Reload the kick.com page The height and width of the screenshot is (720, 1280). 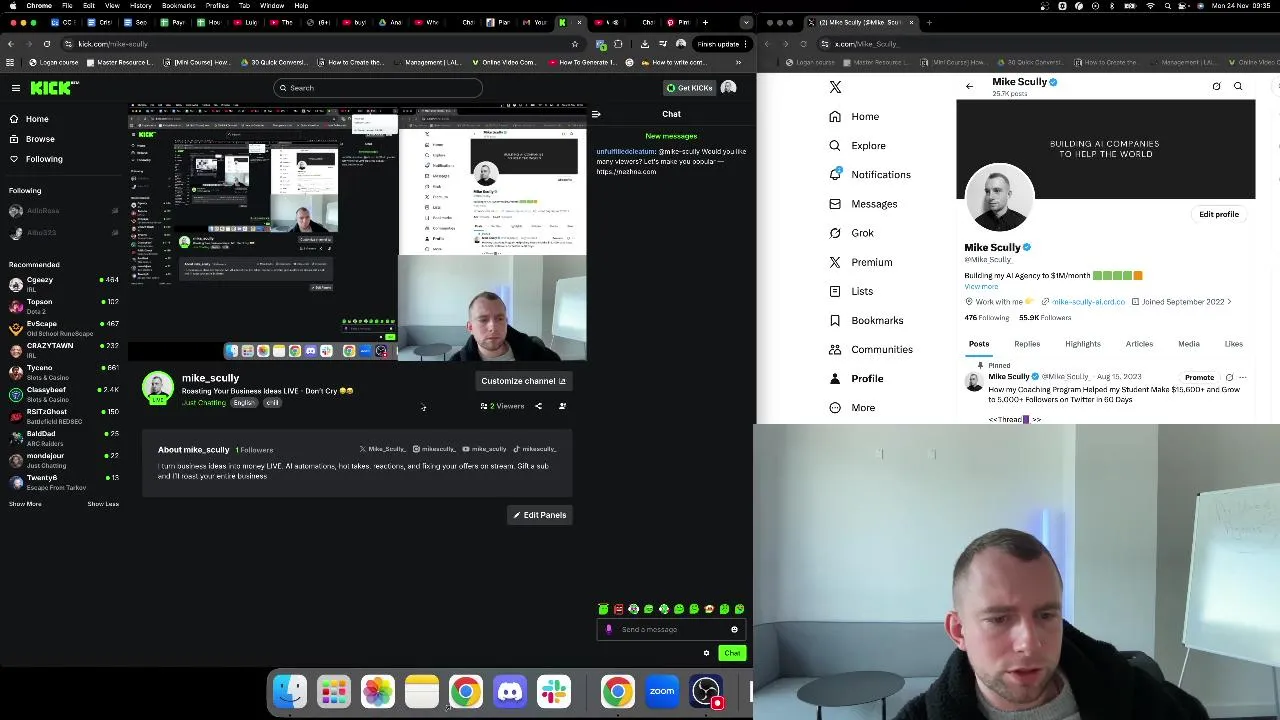(x=46, y=44)
